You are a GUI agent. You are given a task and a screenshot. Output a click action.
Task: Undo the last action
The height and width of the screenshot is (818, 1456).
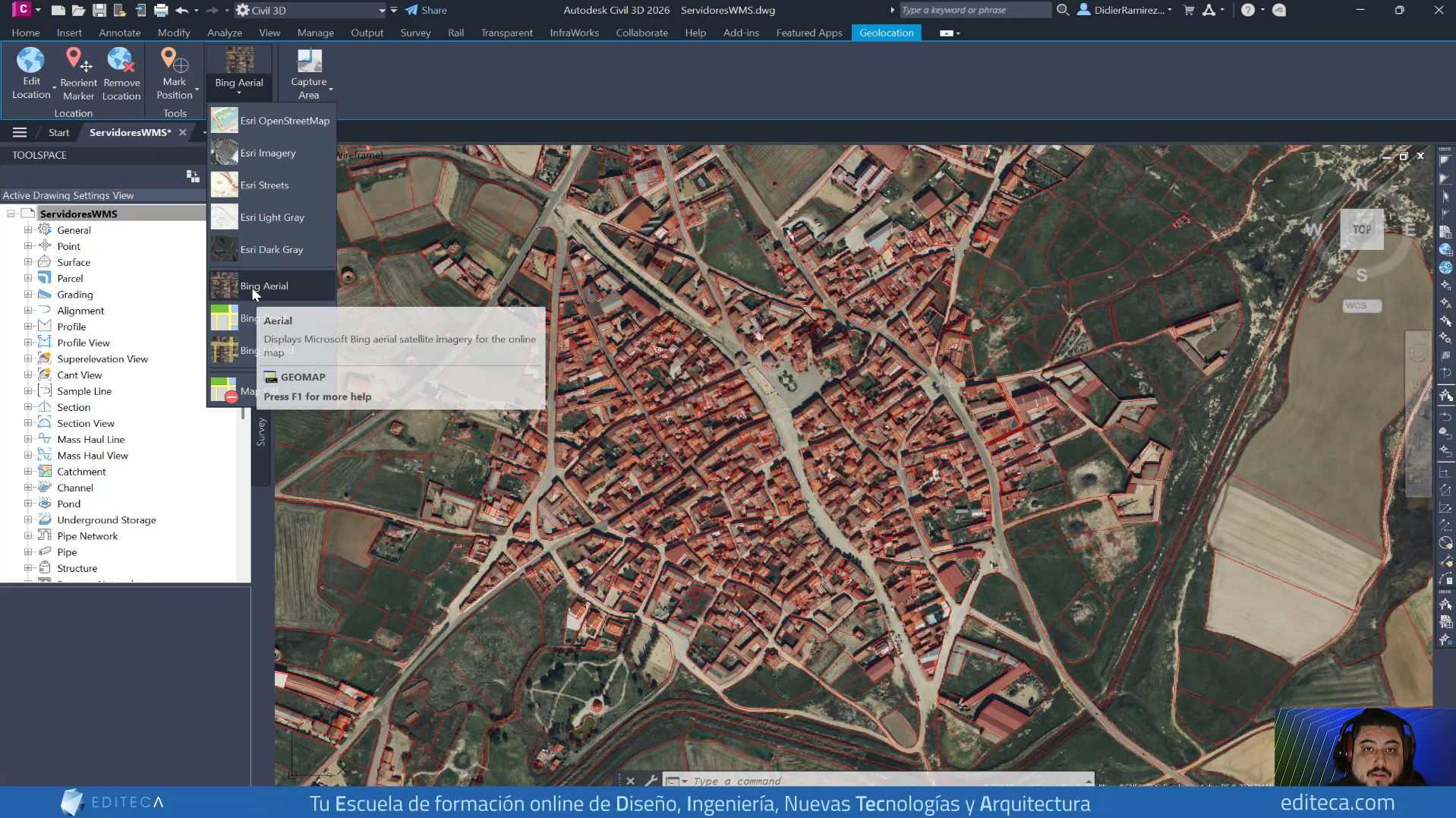tap(181, 10)
